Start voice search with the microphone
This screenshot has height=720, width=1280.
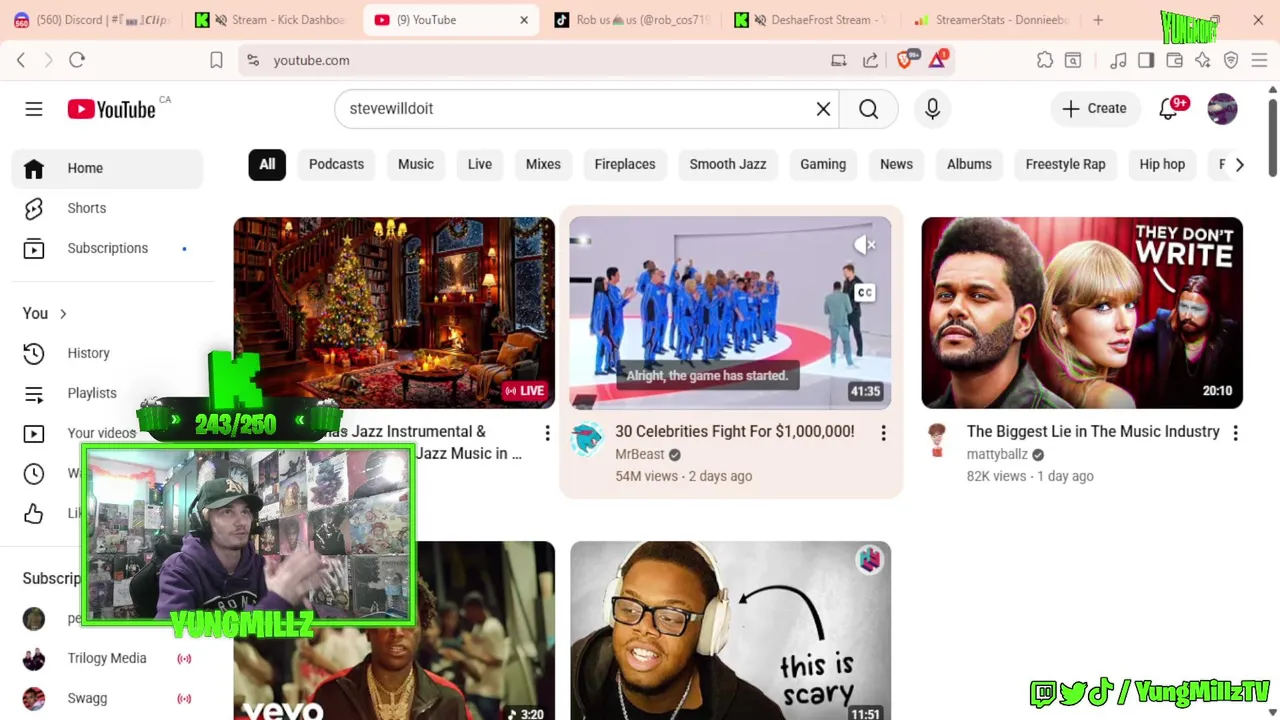932,109
